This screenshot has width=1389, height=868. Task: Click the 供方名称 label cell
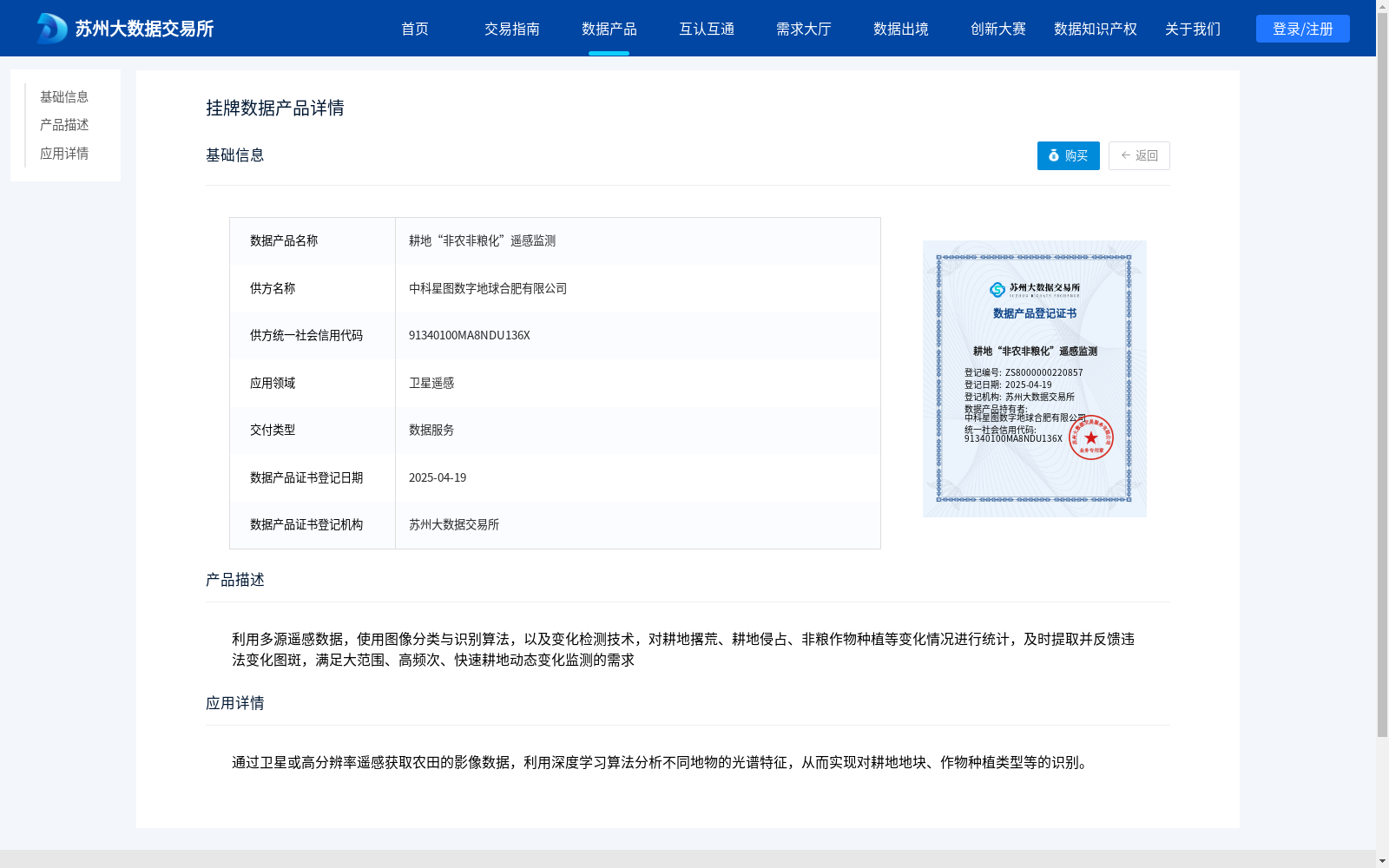coord(313,288)
